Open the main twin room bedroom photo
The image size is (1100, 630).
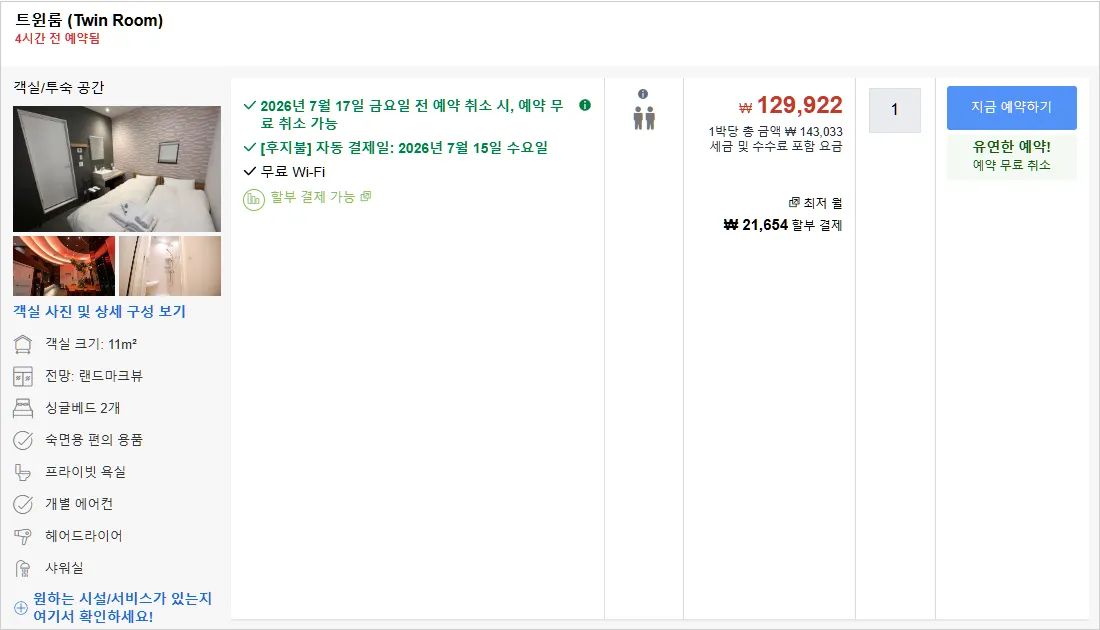tap(117, 169)
